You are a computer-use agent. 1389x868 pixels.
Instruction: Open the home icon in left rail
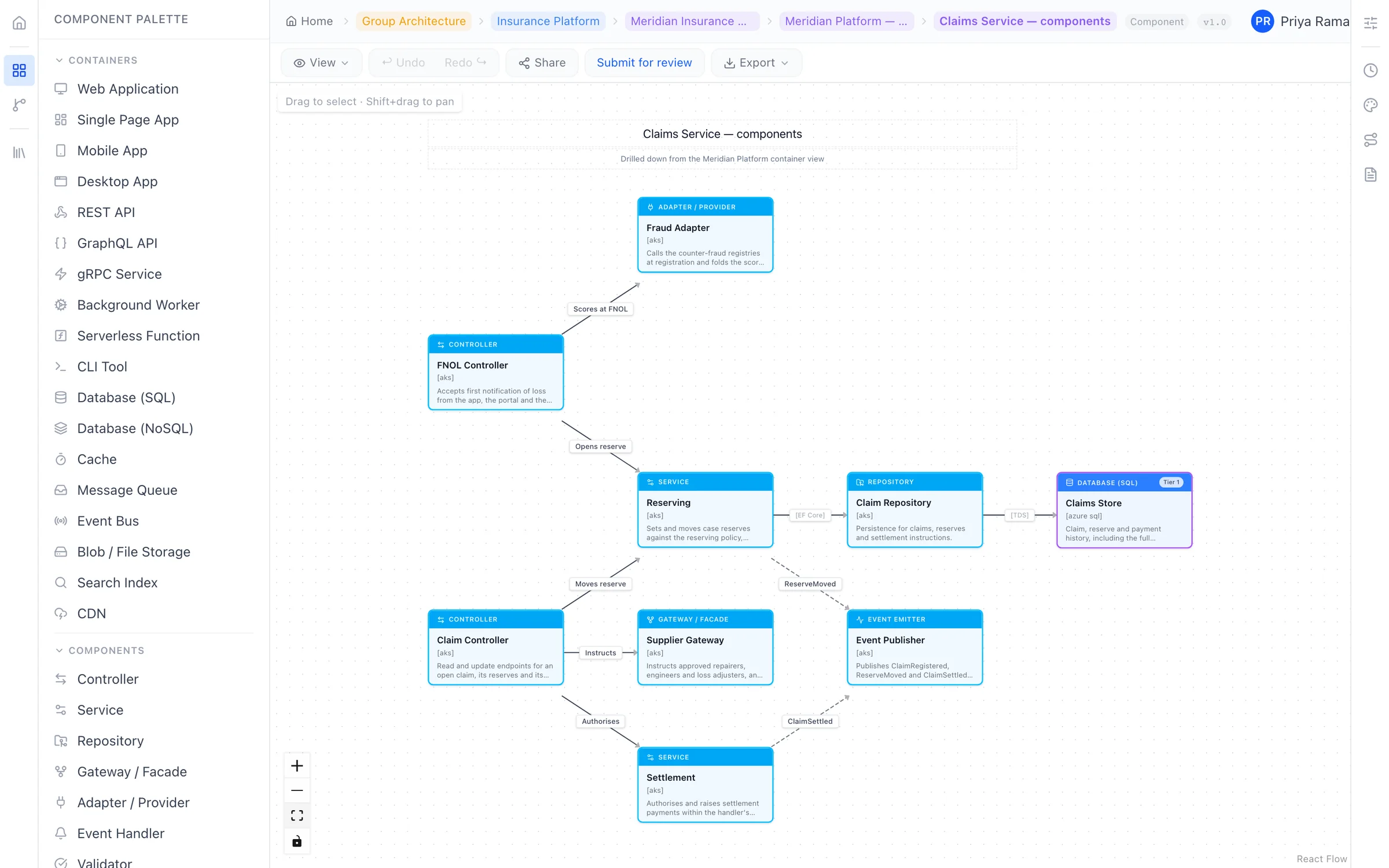19,23
